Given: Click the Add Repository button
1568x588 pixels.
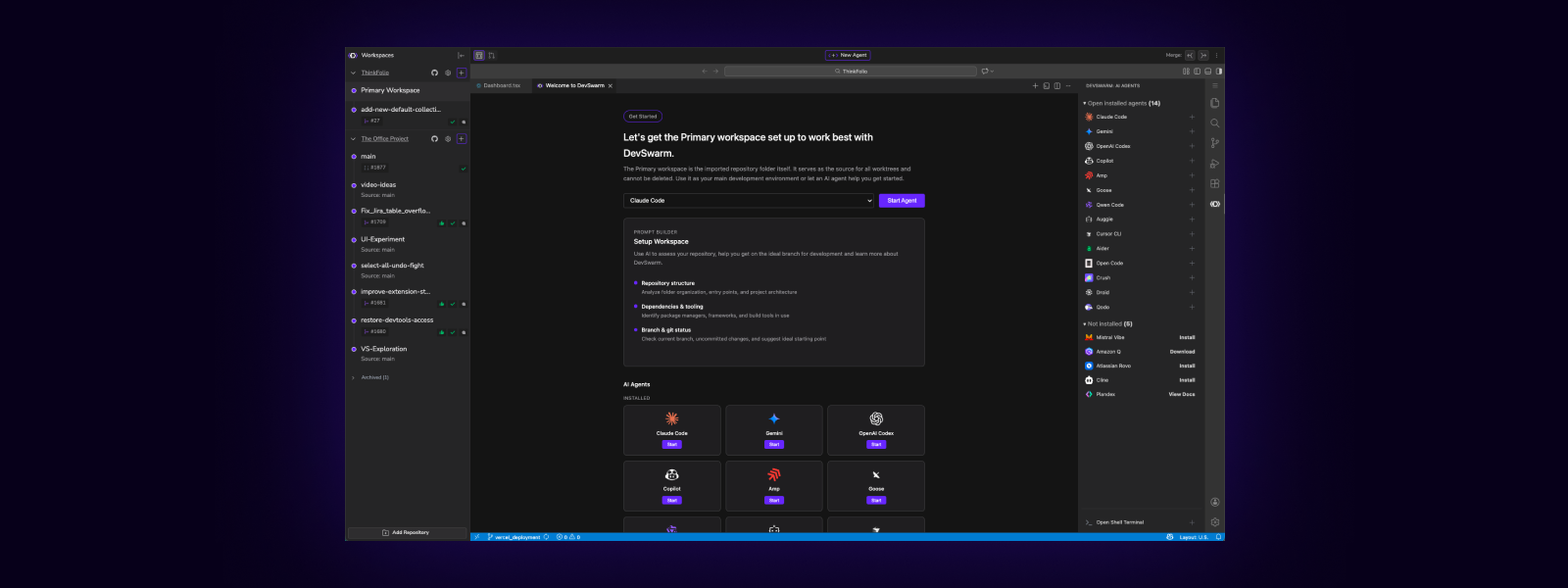Looking at the screenshot, I should 405,532.
